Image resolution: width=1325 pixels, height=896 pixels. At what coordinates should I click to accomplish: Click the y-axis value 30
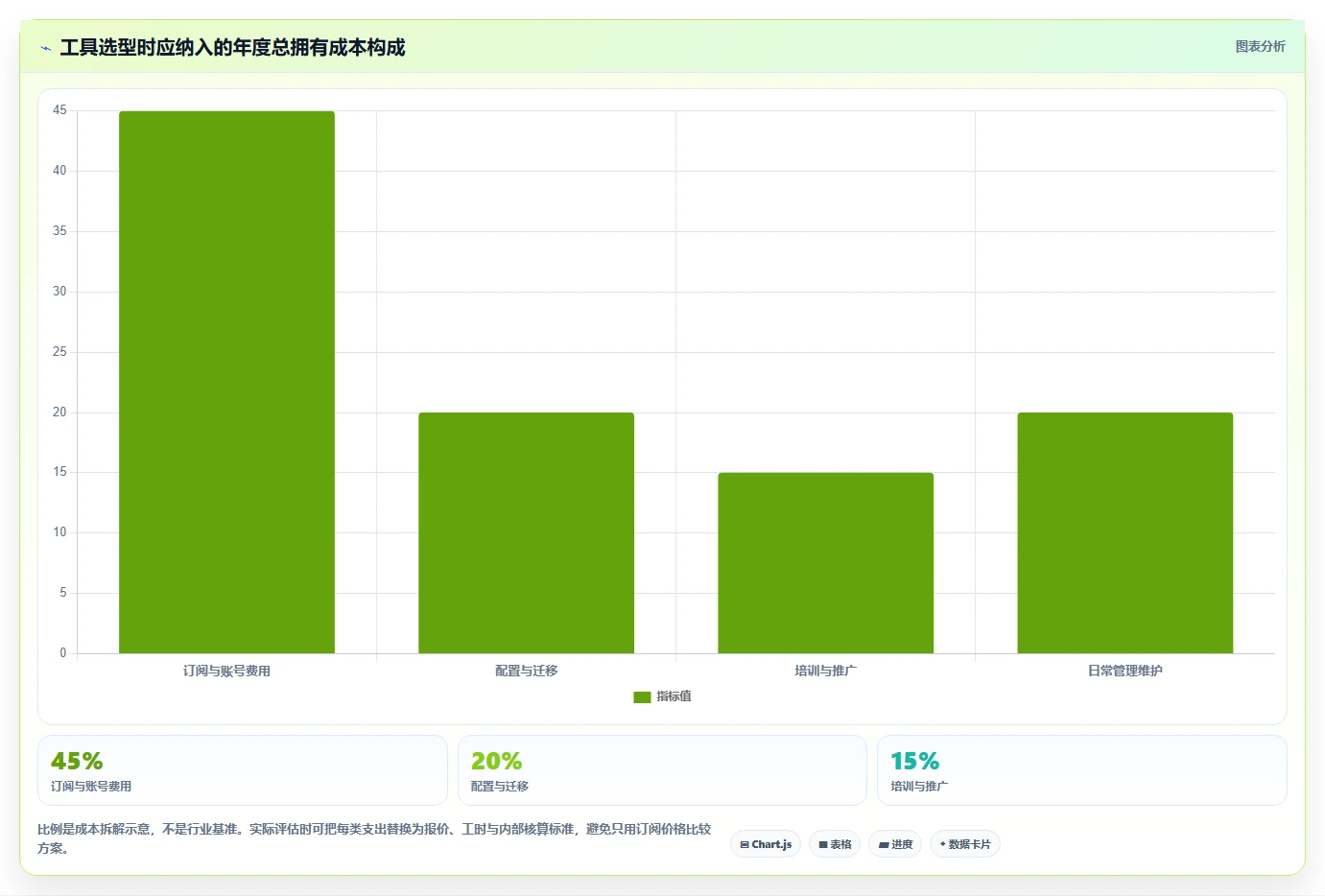(59, 292)
